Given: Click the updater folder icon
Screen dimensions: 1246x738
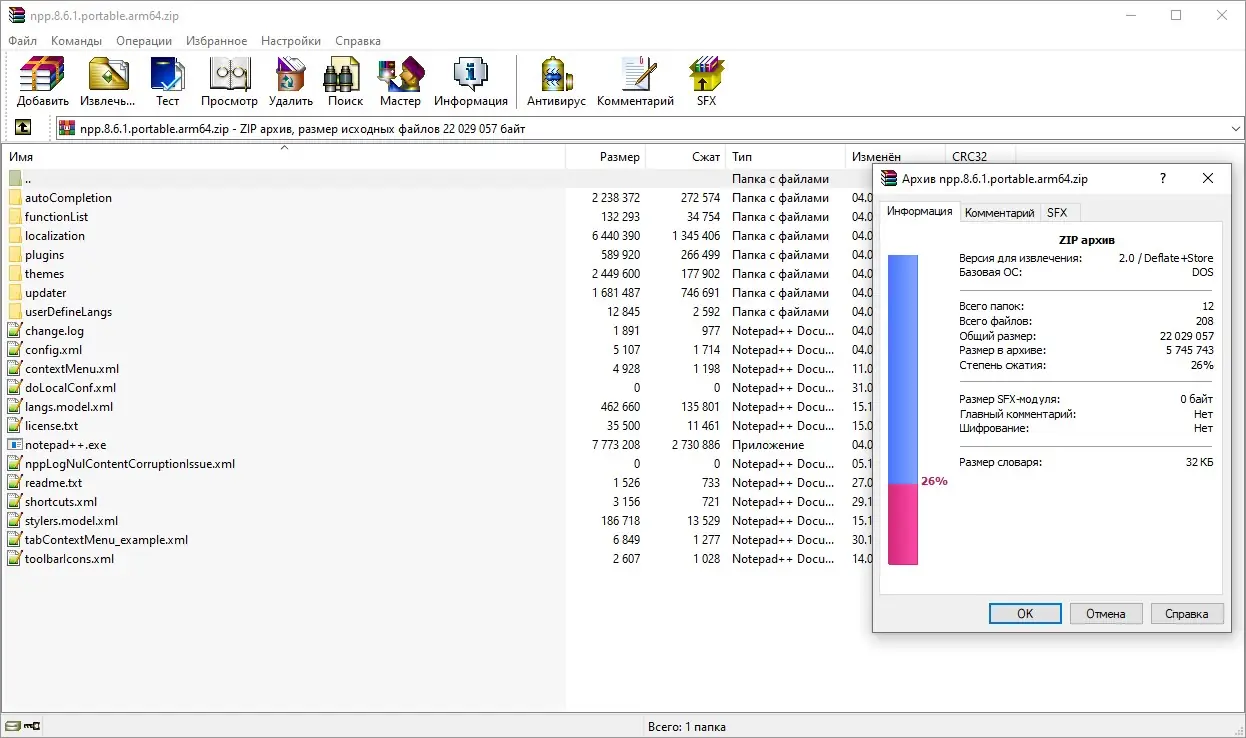Looking at the screenshot, I should (x=15, y=293).
